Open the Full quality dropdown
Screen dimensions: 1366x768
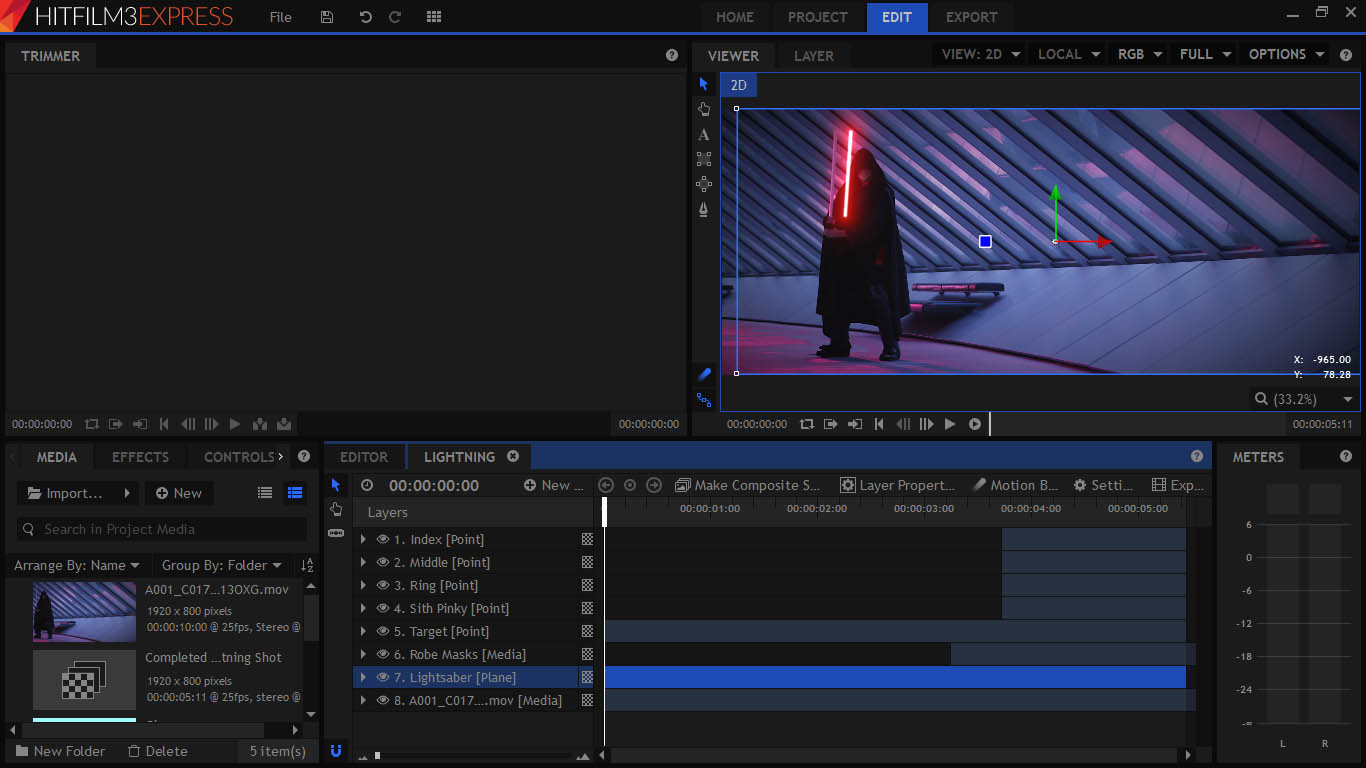pyautogui.click(x=1205, y=54)
